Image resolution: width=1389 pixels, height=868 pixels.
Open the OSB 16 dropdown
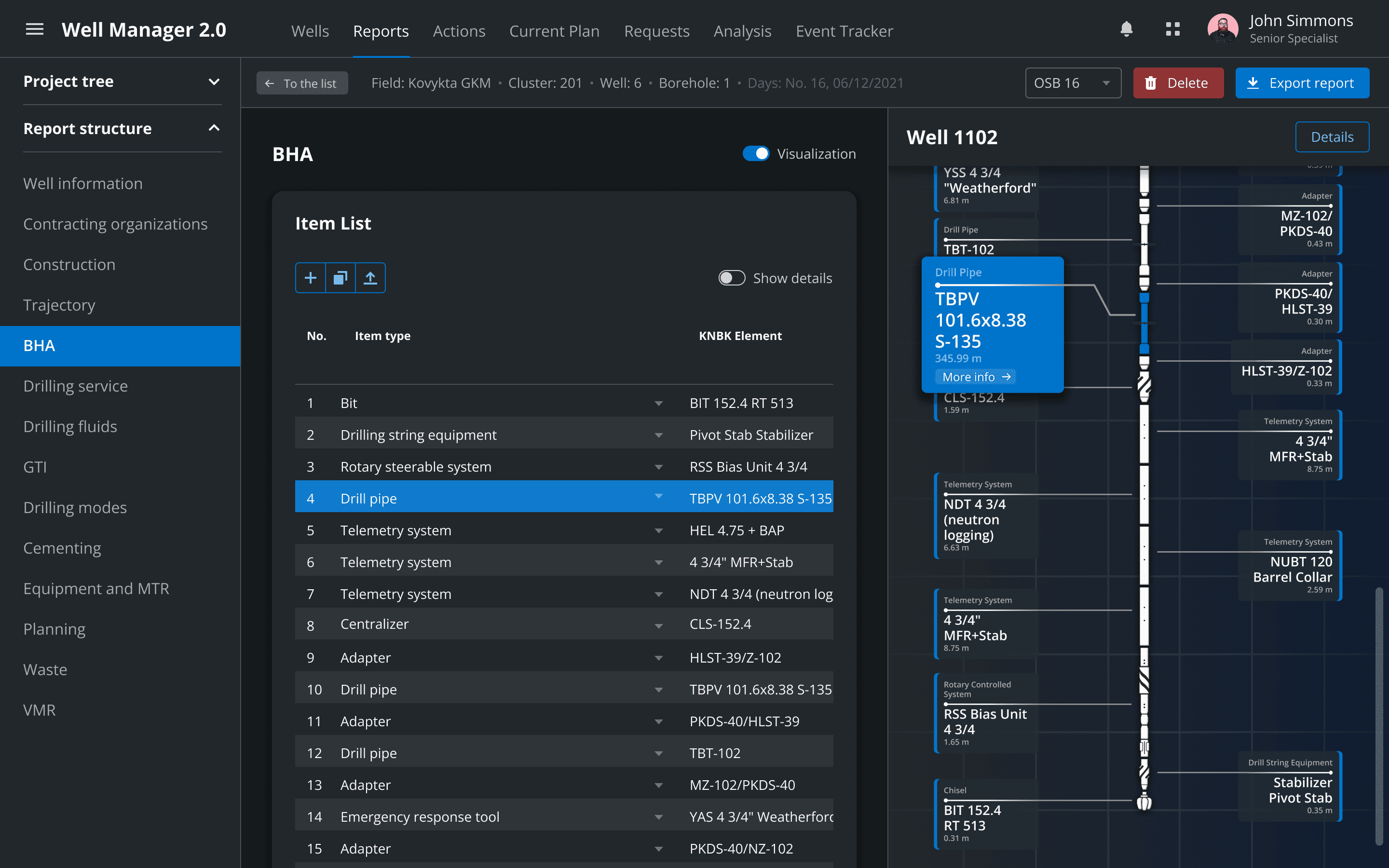point(1072,83)
